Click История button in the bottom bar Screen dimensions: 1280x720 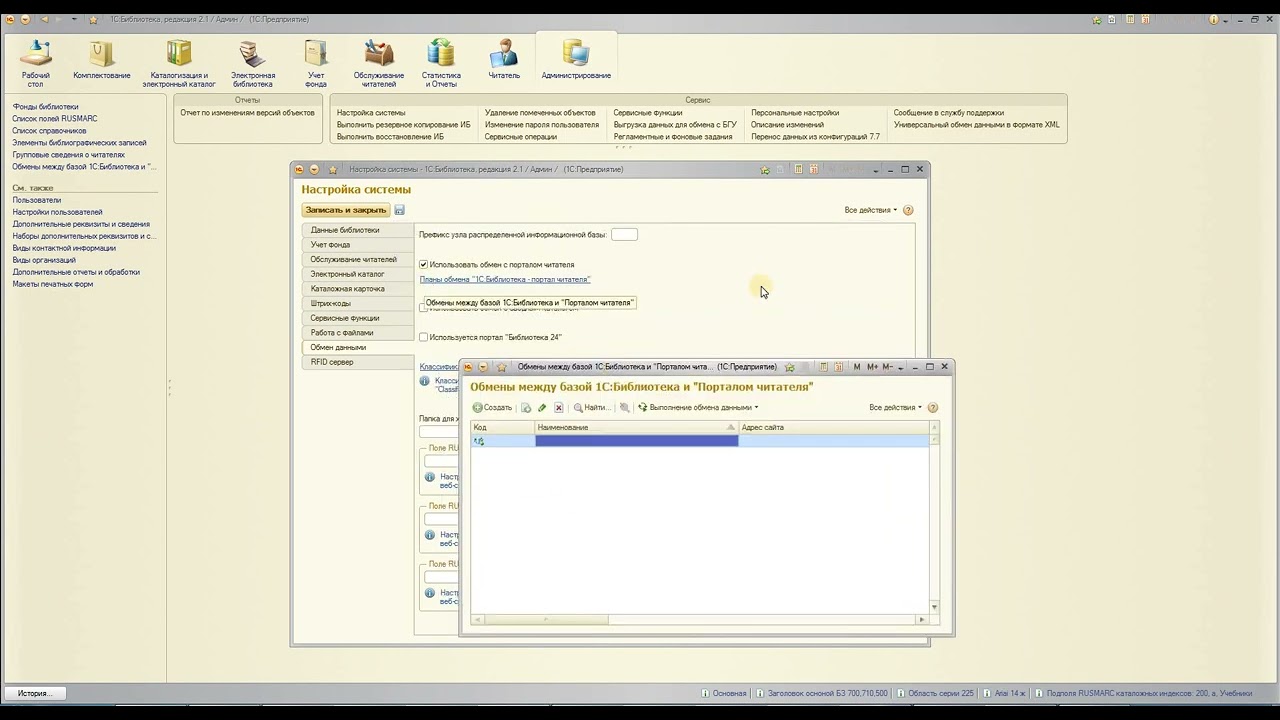[x=35, y=693]
